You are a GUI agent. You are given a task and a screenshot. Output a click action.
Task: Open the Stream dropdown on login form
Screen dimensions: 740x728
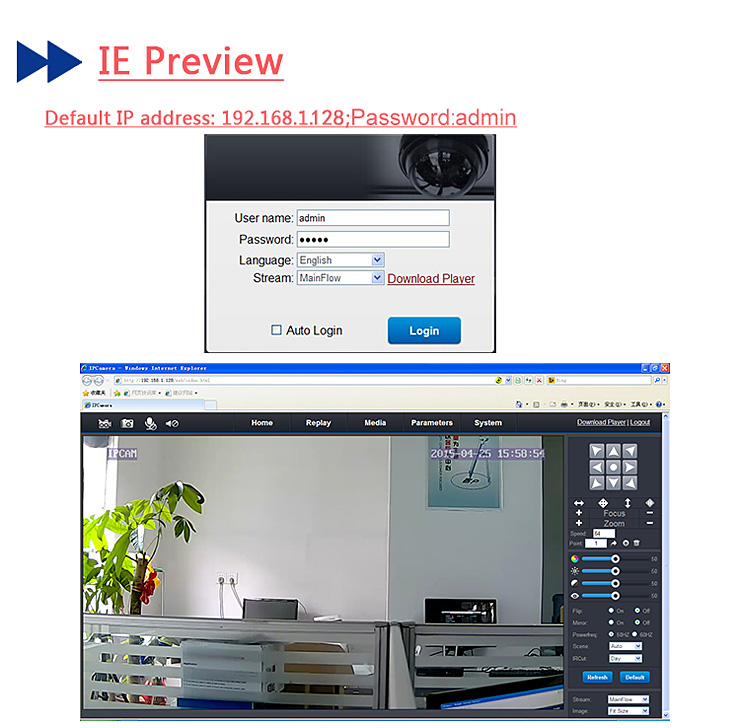tap(340, 278)
